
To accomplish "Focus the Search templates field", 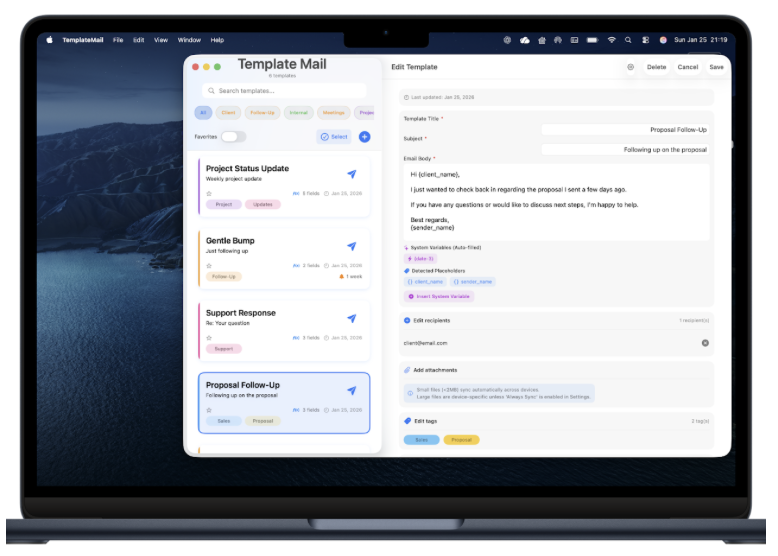I will pos(284,91).
